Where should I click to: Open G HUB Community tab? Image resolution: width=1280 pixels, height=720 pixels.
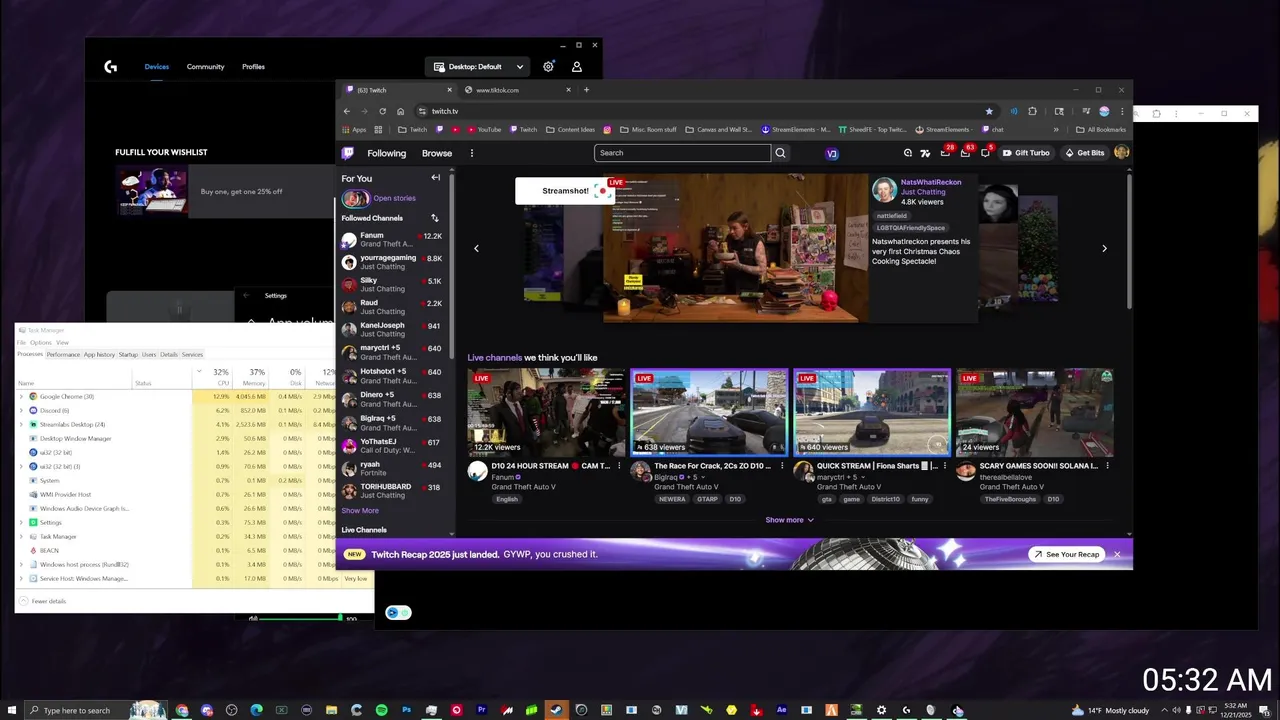coord(205,67)
